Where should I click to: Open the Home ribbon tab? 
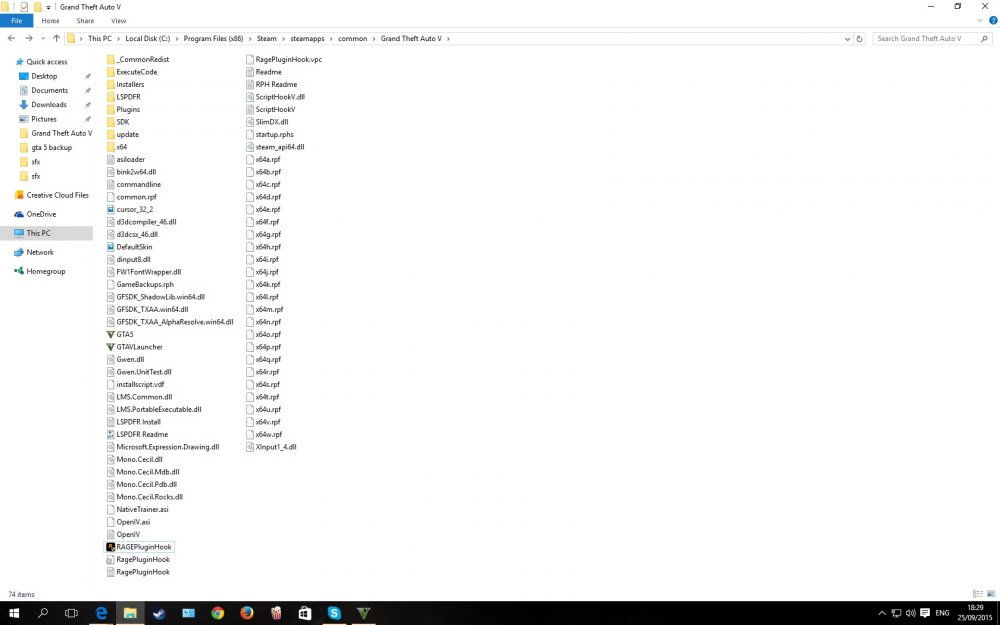click(x=50, y=21)
